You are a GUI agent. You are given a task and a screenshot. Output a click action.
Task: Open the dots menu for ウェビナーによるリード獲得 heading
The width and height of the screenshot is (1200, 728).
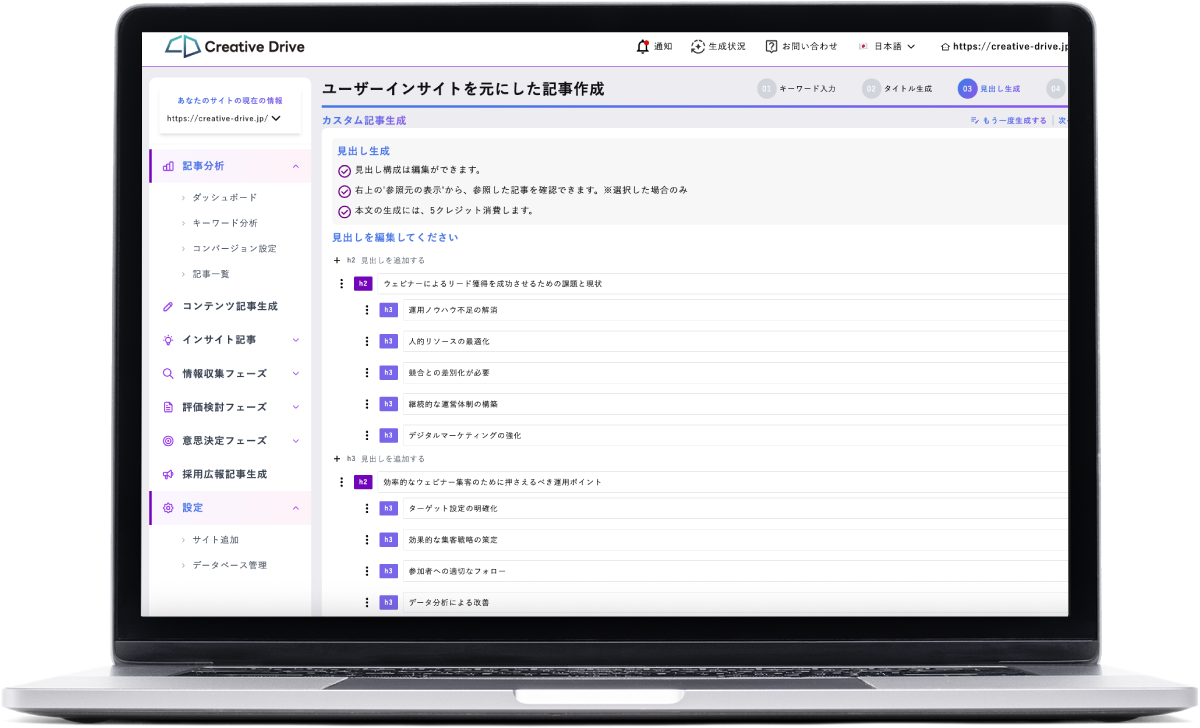click(342, 284)
